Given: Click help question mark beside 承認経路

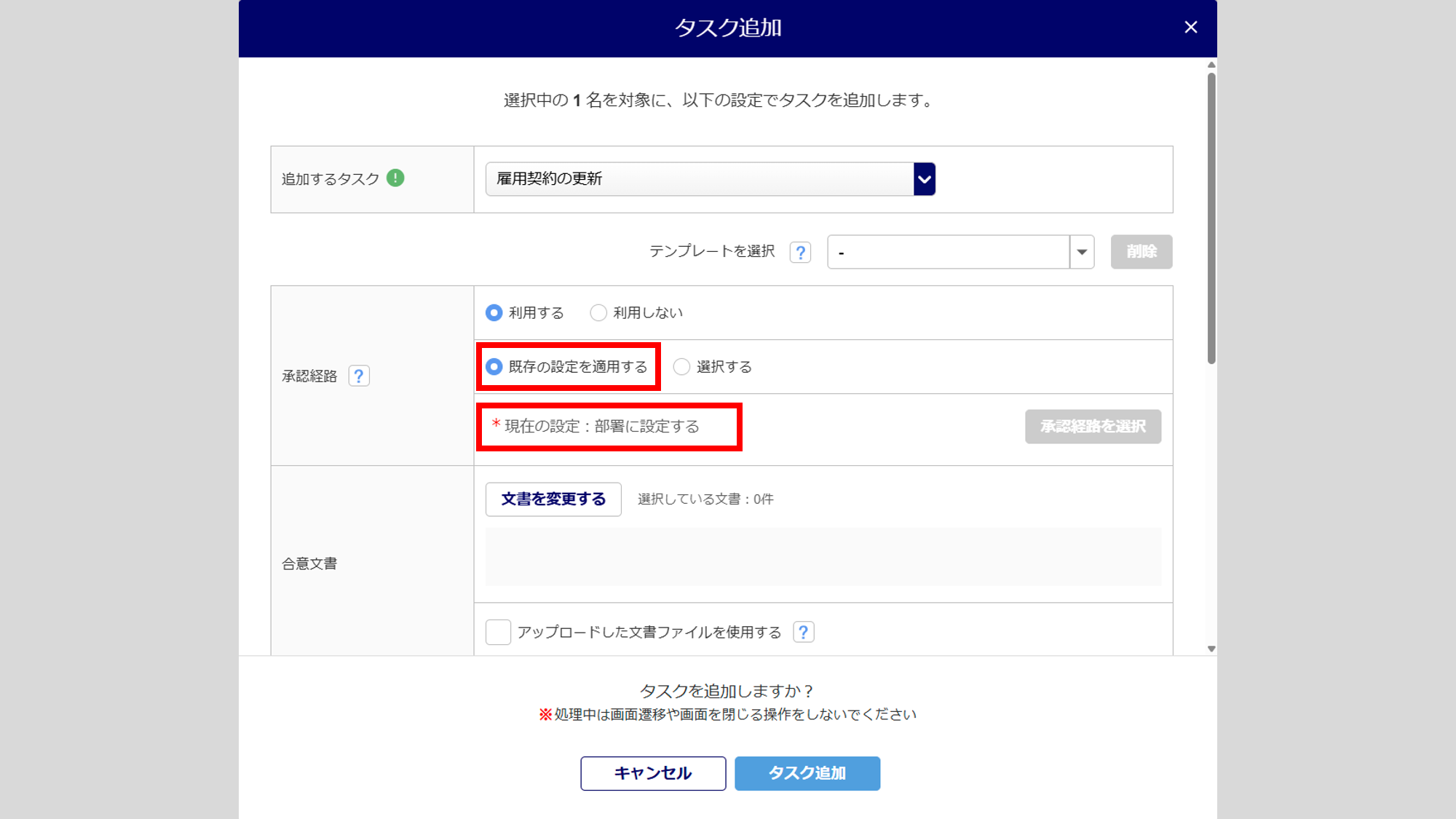Looking at the screenshot, I should click(x=358, y=376).
